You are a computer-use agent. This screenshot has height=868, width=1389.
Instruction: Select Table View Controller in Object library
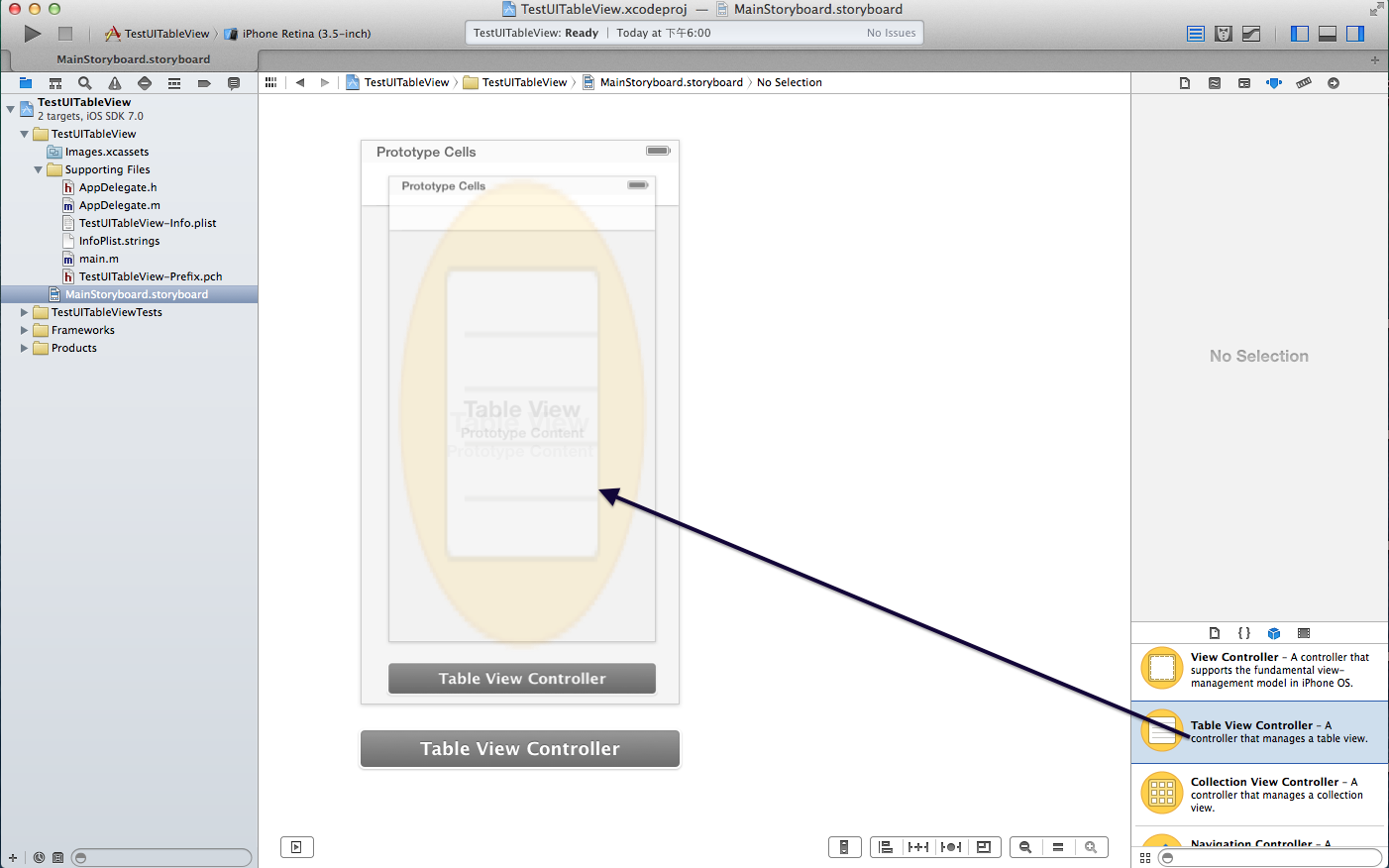[x=1260, y=732]
